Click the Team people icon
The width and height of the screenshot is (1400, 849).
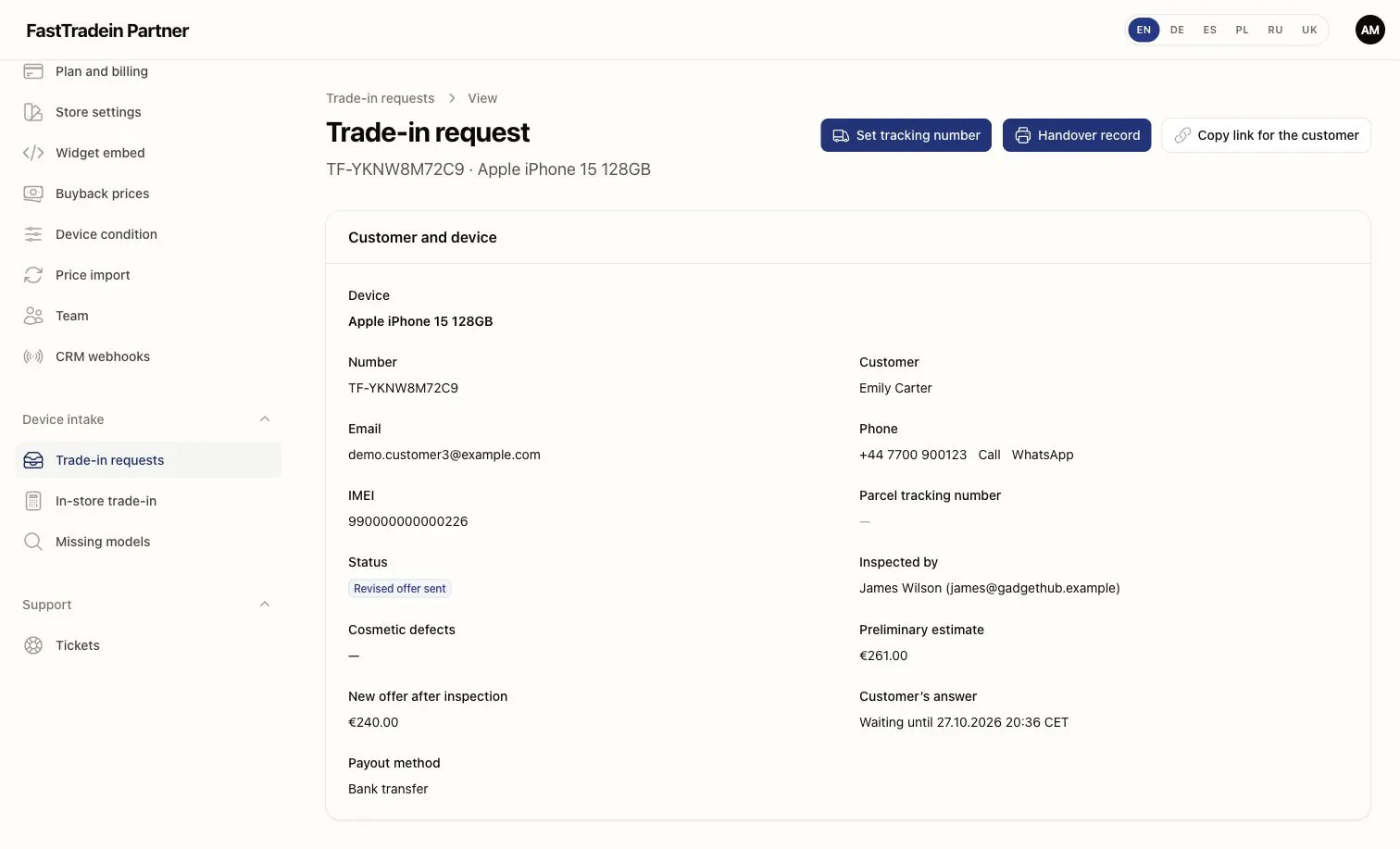click(33, 316)
